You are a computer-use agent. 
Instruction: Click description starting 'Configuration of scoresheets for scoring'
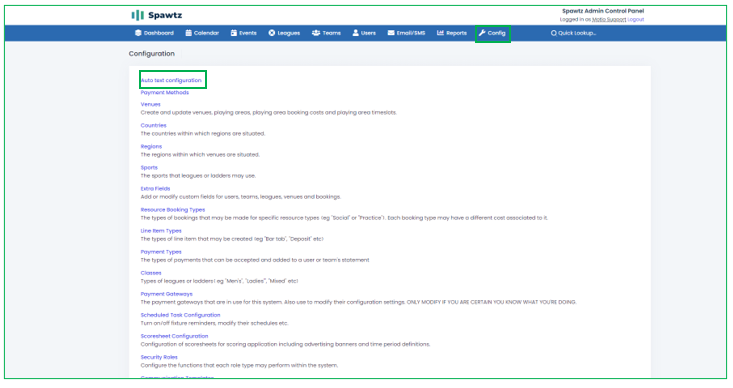point(285,344)
